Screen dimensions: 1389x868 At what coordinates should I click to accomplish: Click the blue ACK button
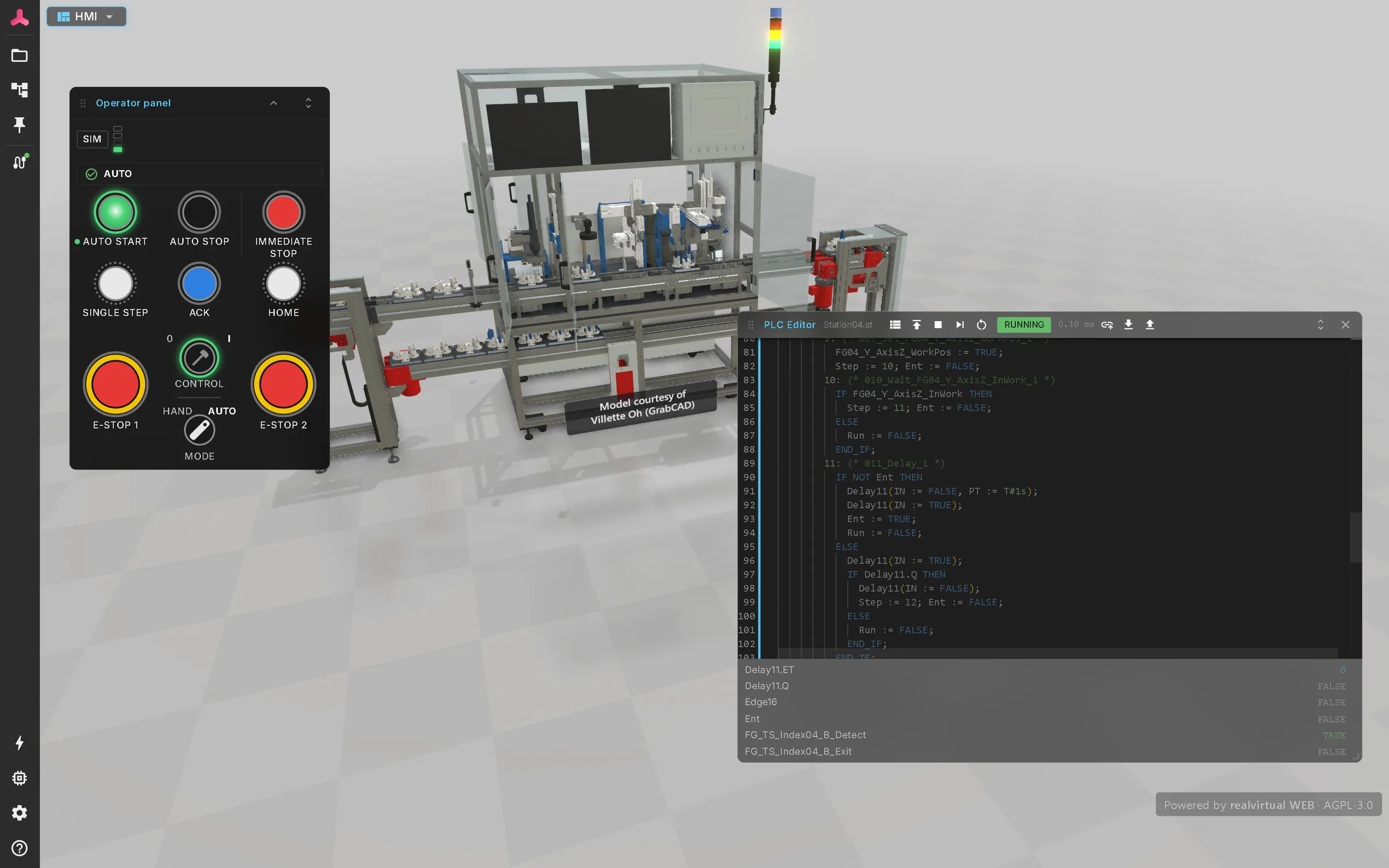199,284
